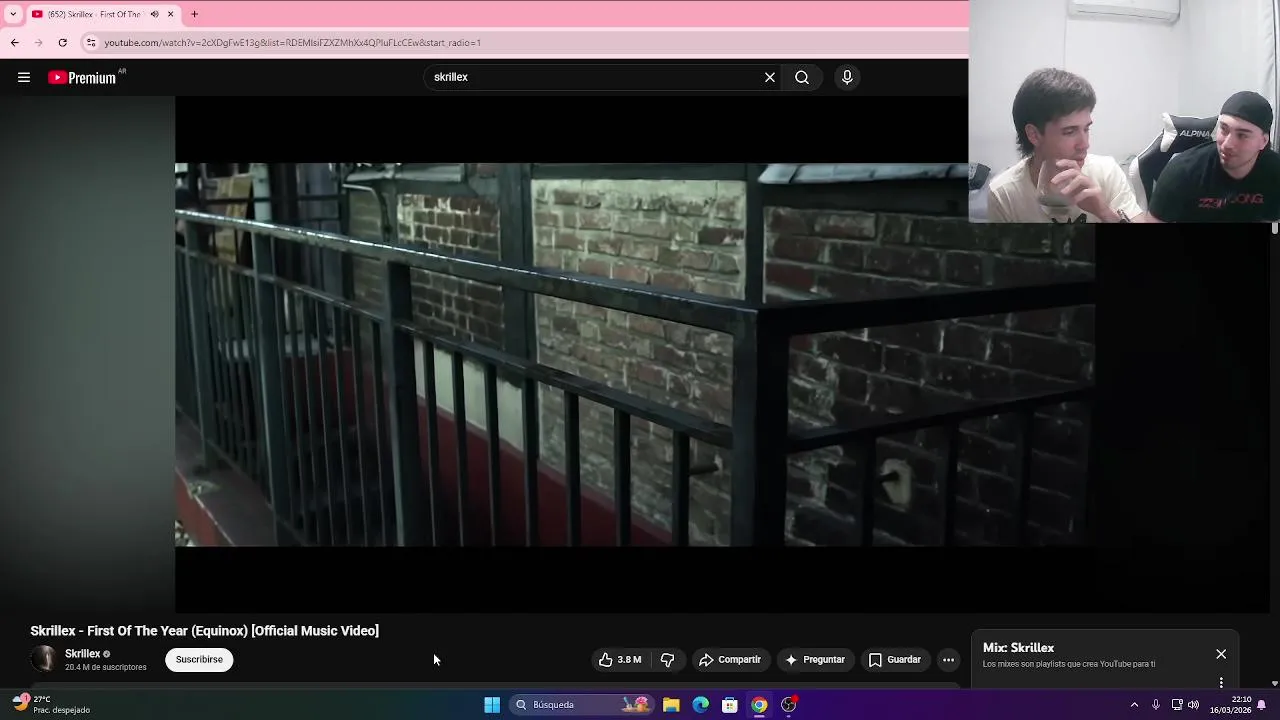The image size is (1280, 720).
Task: Open a new Chrome tab
Action: click(195, 14)
